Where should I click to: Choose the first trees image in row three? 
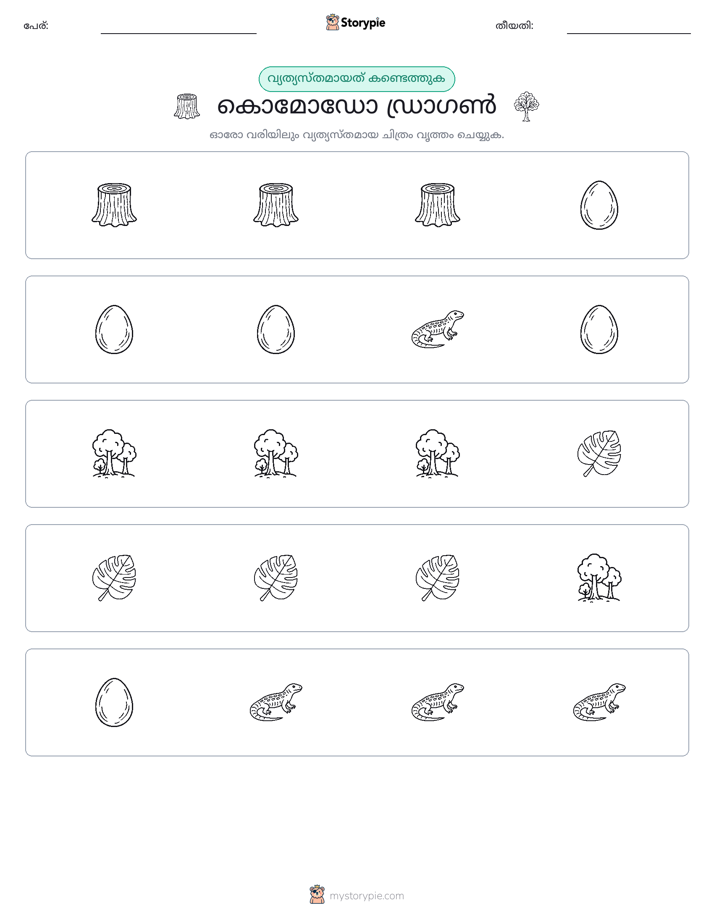pyautogui.click(x=114, y=453)
